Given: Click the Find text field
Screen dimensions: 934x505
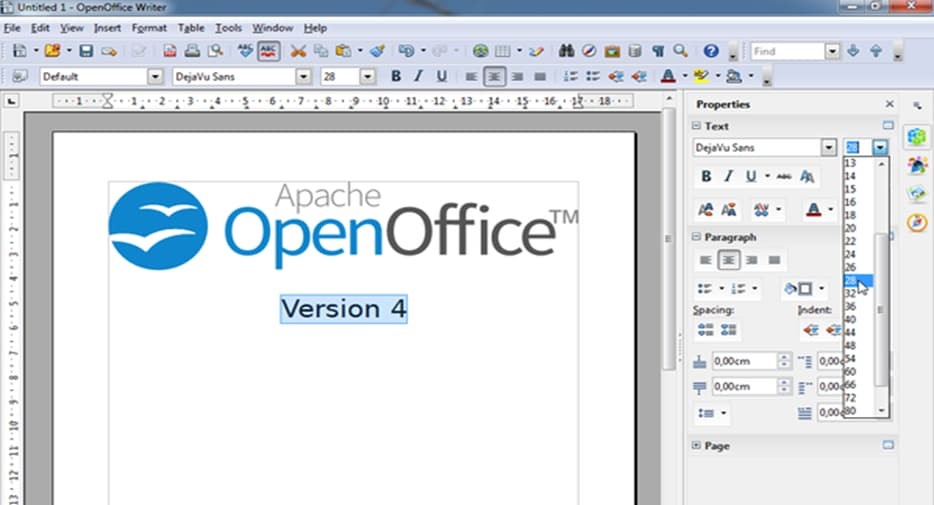Looking at the screenshot, I should [x=786, y=51].
